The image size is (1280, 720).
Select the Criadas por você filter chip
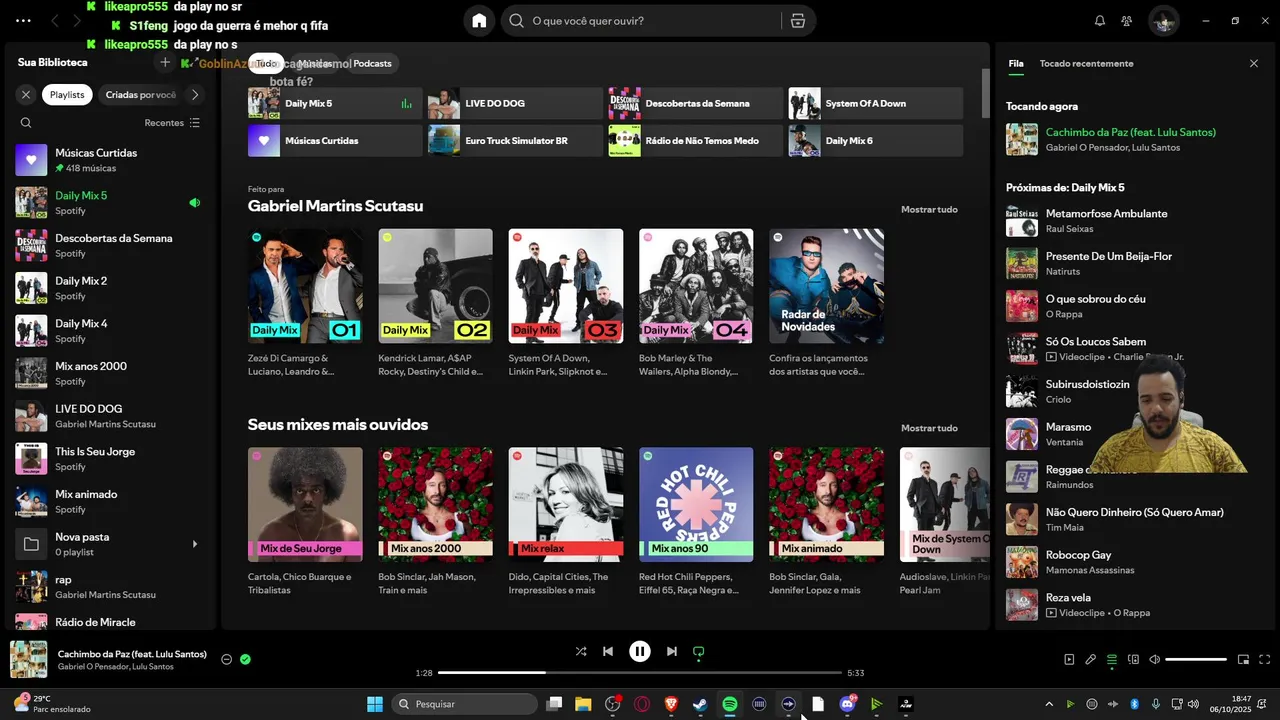click(141, 95)
